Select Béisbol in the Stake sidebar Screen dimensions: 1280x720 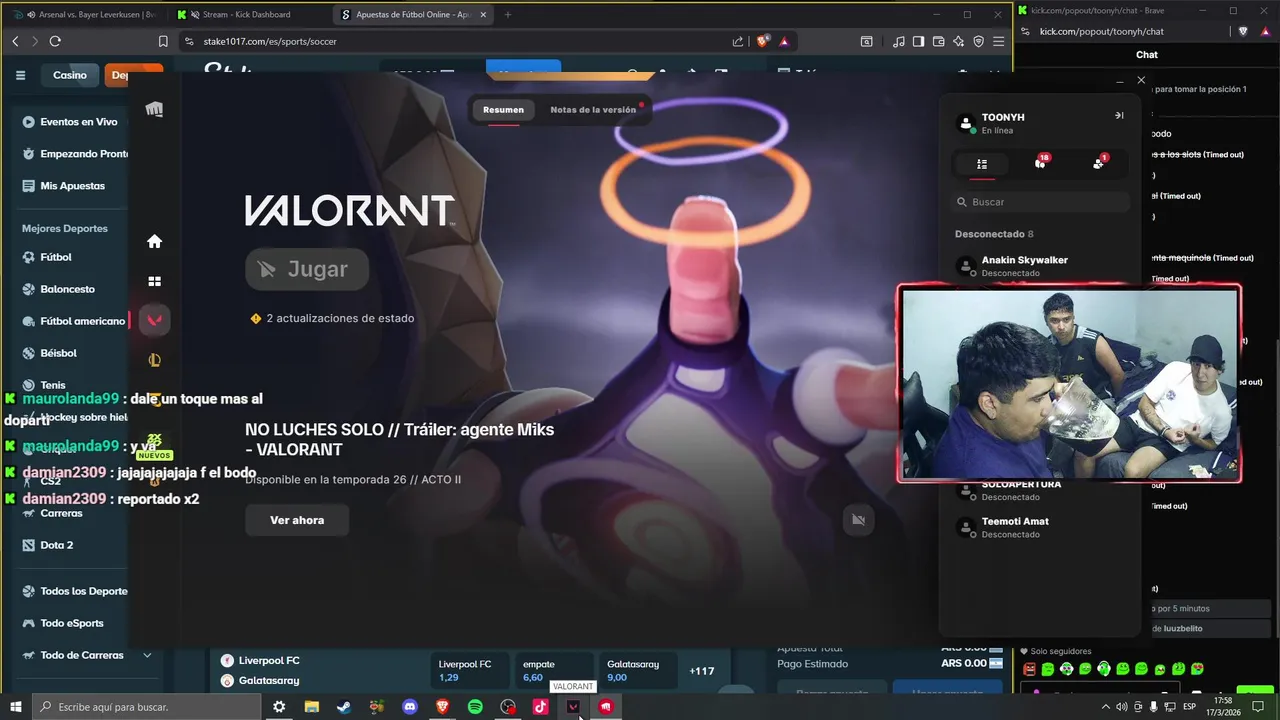coord(51,353)
